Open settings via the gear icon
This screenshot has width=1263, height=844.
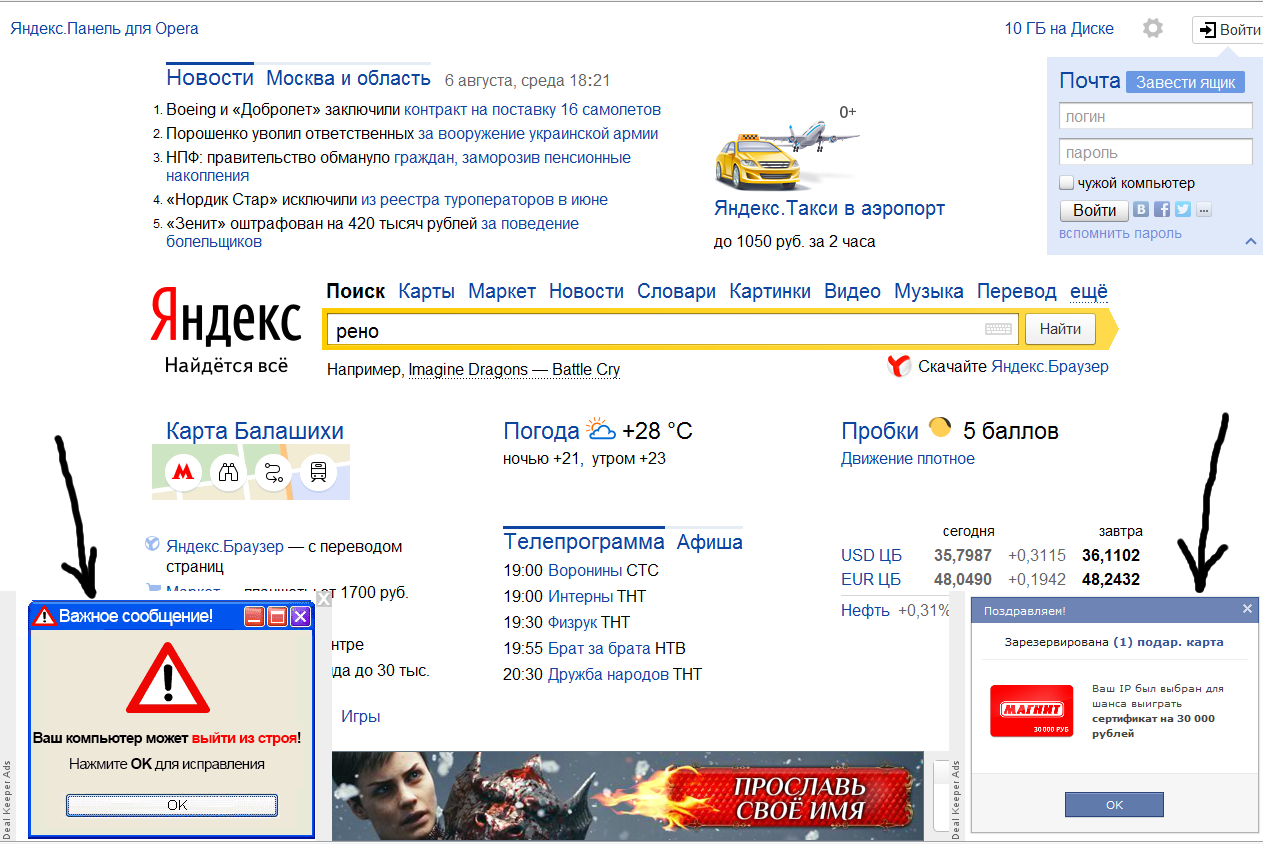pos(1153,29)
